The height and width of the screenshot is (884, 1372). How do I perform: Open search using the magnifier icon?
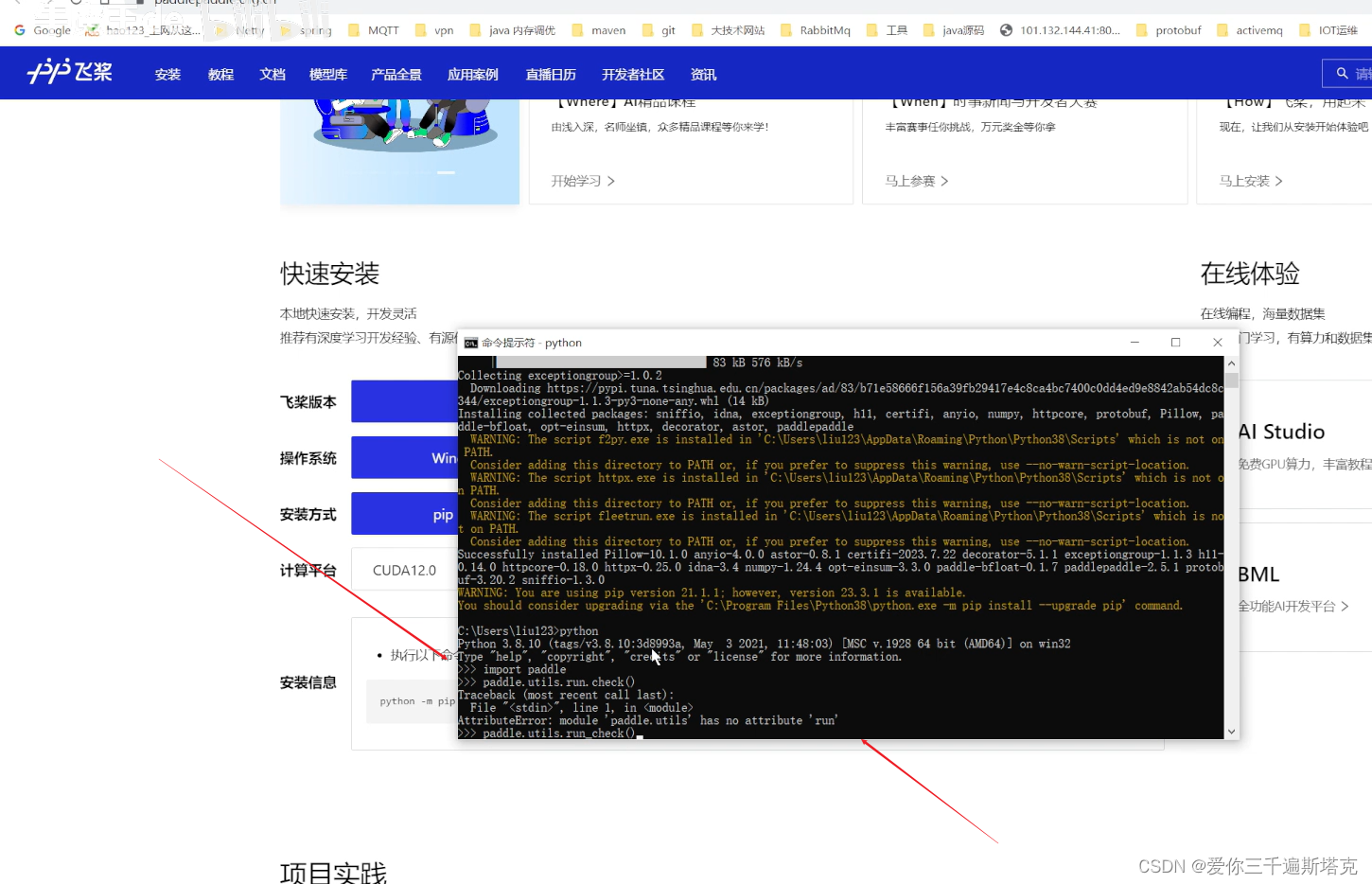[1342, 72]
